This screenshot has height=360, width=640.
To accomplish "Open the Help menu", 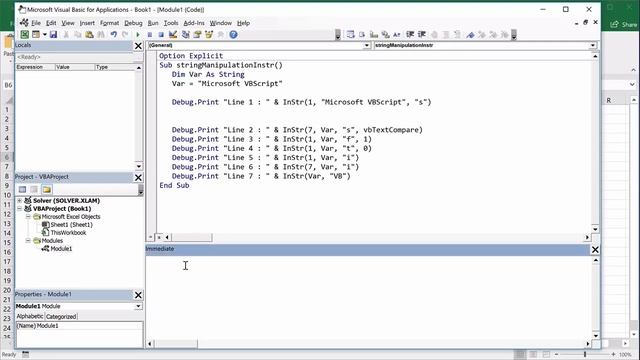I will (x=243, y=23).
